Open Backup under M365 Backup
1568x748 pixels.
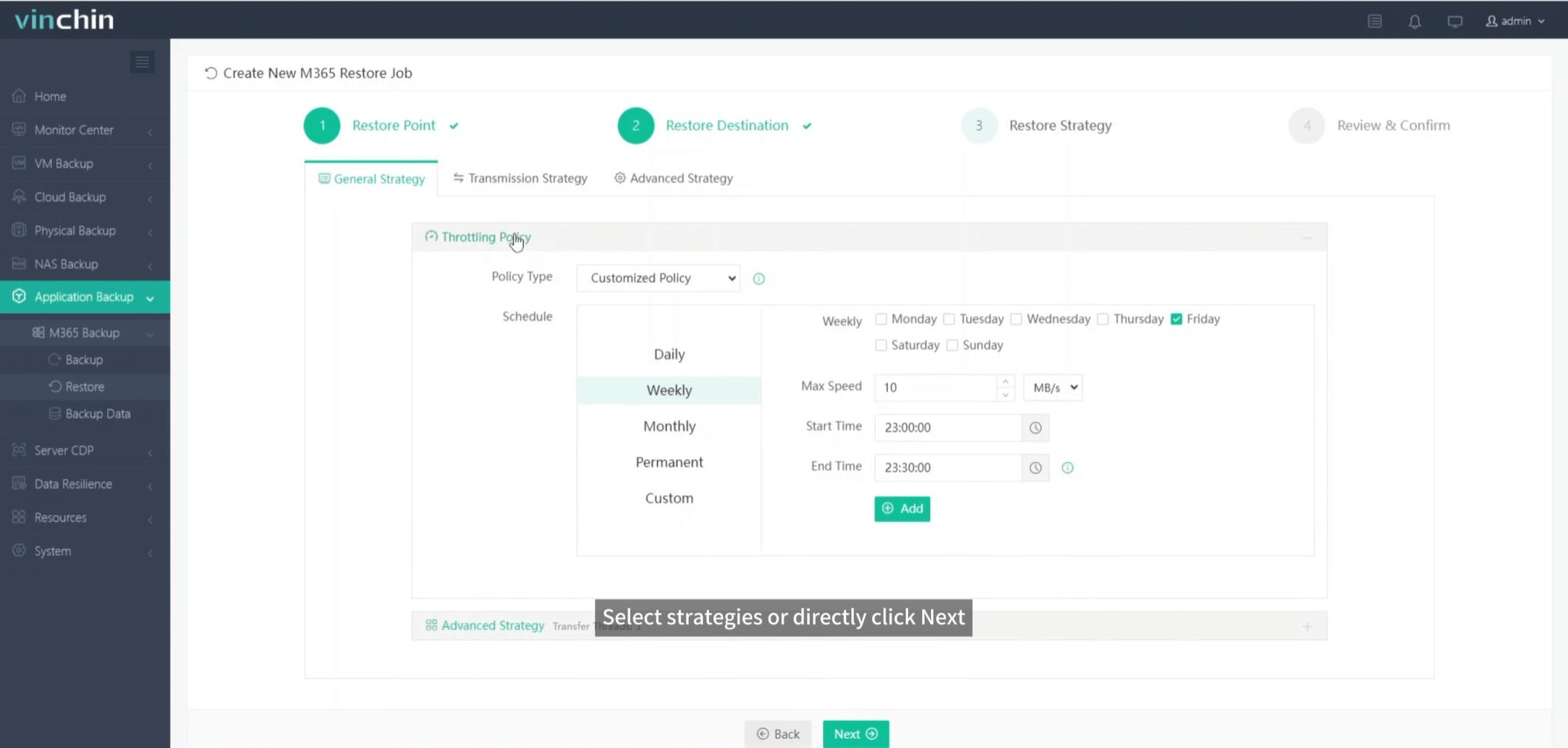tap(85, 360)
